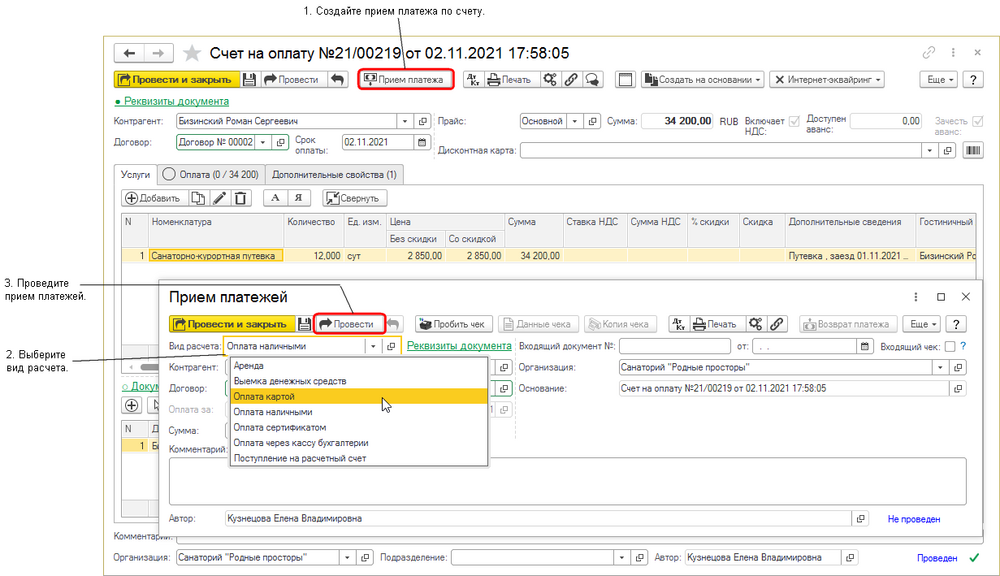1000x576 pixels.
Task: Toggle the Входящий чек checkbox
Action: 949,346
